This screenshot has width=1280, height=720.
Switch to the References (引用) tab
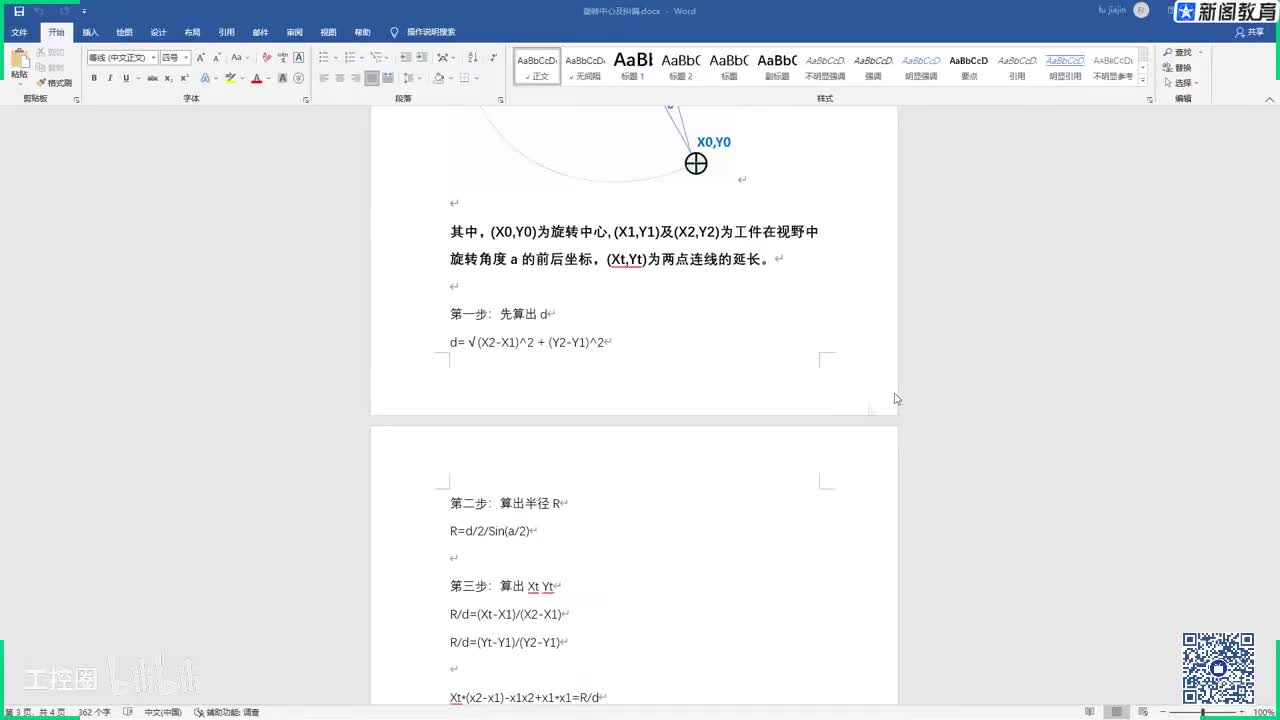click(226, 33)
